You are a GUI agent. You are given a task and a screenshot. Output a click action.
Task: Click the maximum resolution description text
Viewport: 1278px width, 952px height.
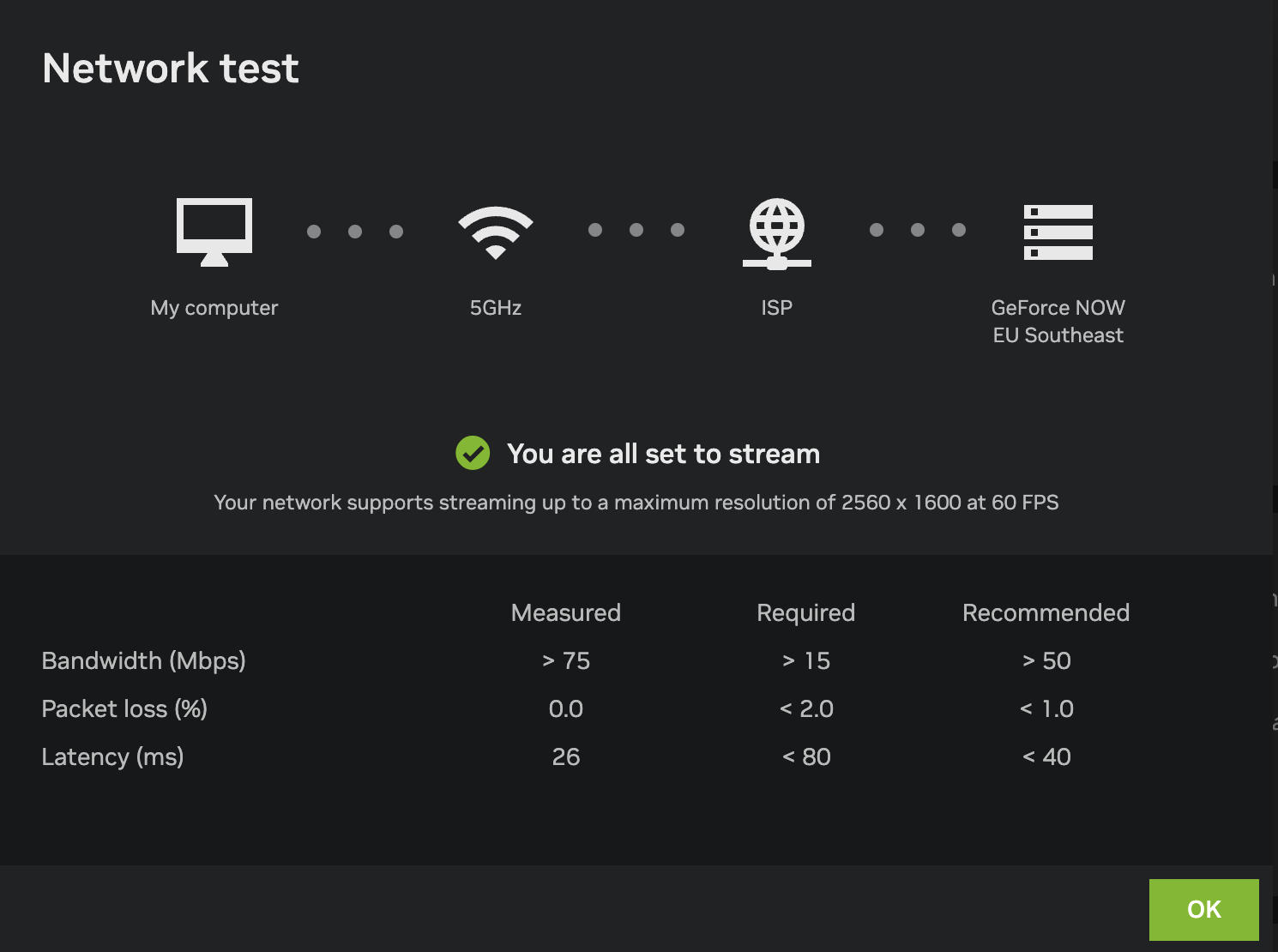click(636, 503)
